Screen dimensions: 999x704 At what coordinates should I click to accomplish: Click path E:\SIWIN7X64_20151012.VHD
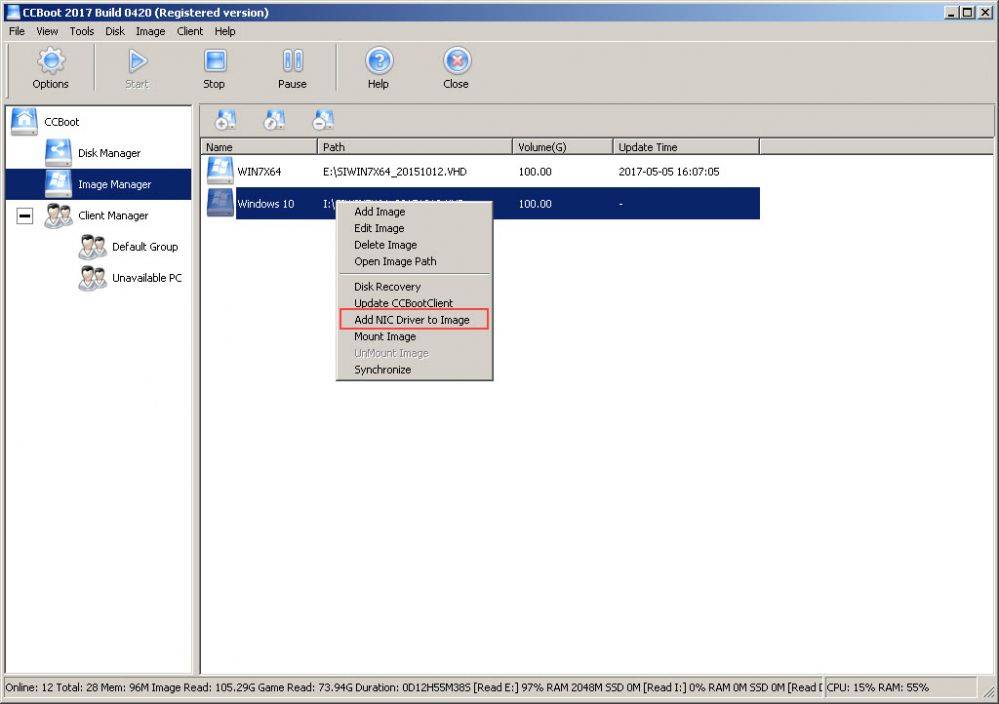[x=394, y=171]
